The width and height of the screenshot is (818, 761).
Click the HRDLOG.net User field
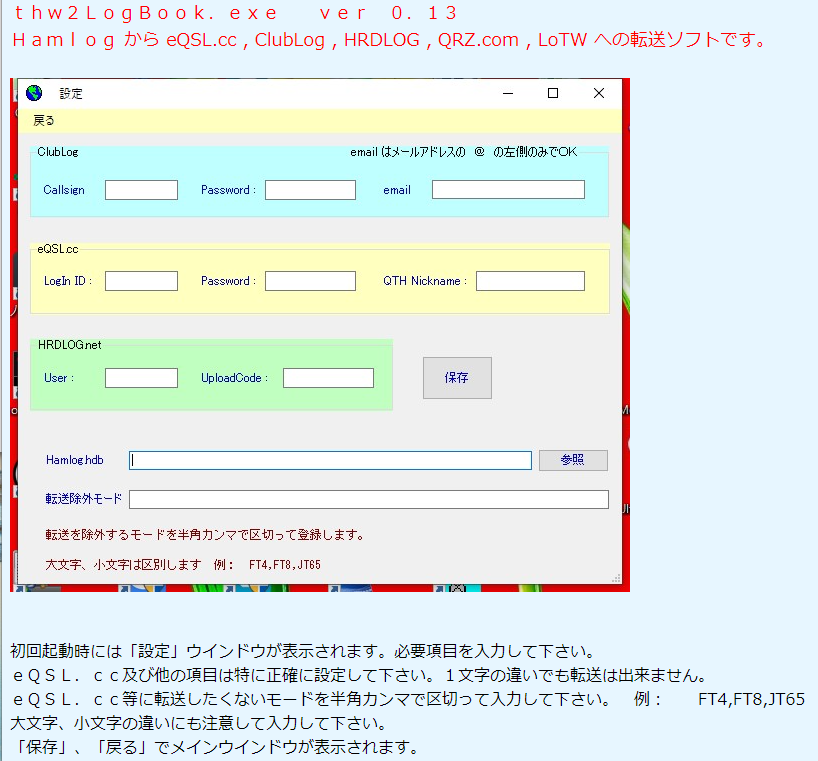tap(141, 378)
